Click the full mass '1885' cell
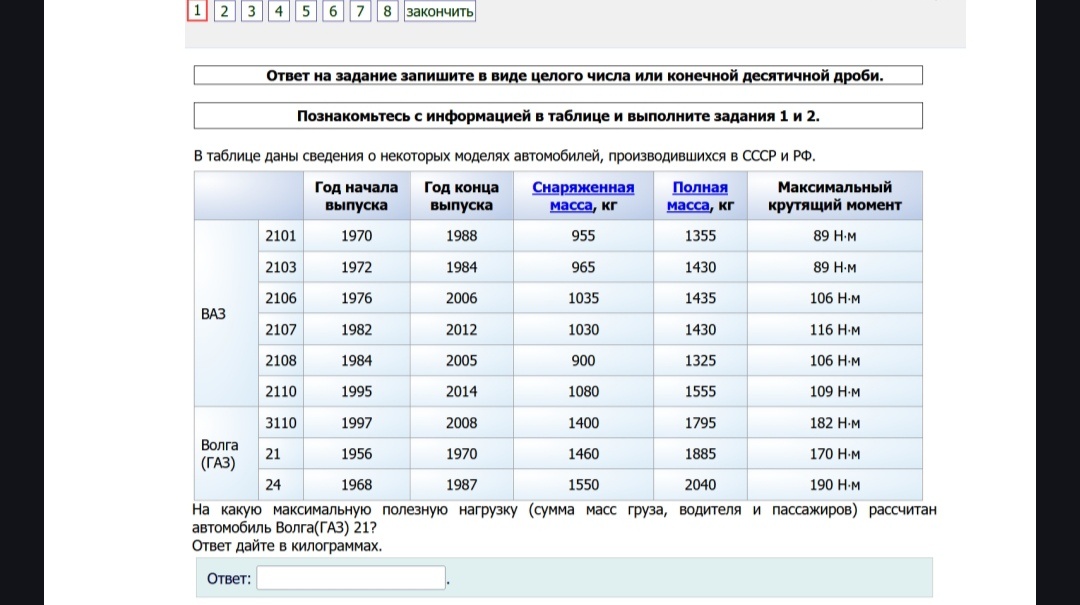The height and width of the screenshot is (605, 1080). tap(700, 453)
